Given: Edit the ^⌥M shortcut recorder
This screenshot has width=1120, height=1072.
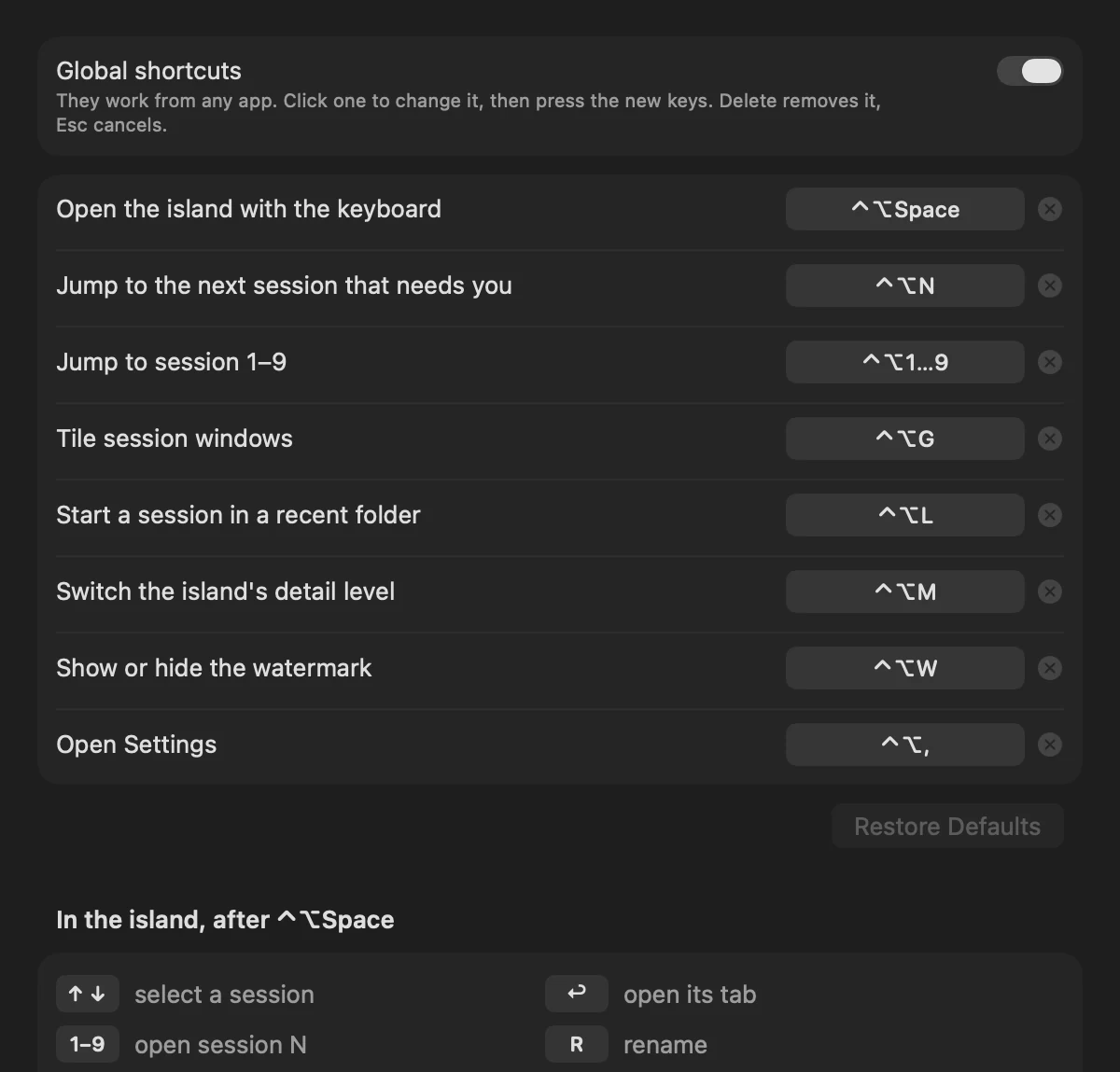Looking at the screenshot, I should (x=905, y=592).
